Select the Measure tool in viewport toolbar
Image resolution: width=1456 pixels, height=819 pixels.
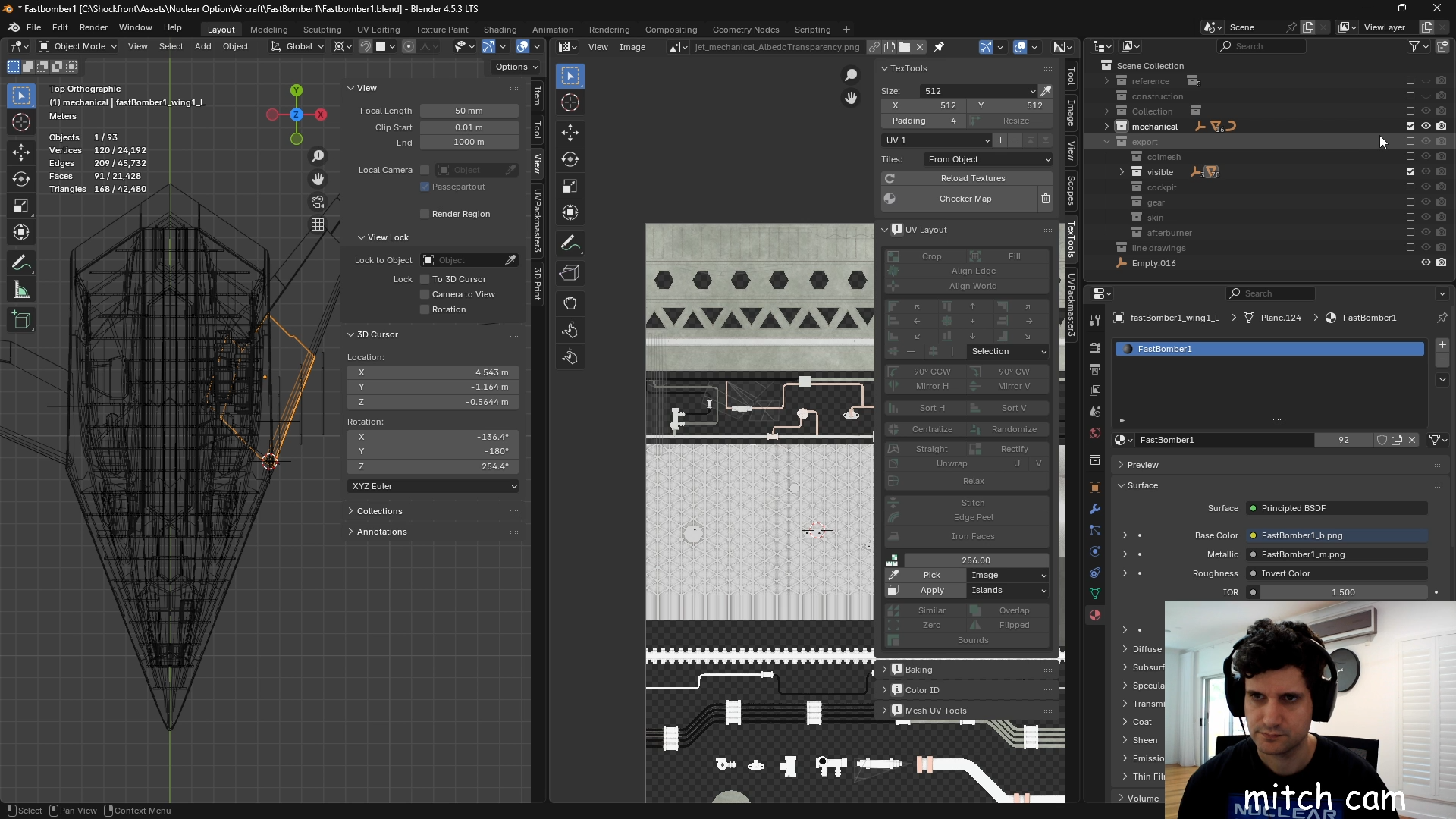21,290
